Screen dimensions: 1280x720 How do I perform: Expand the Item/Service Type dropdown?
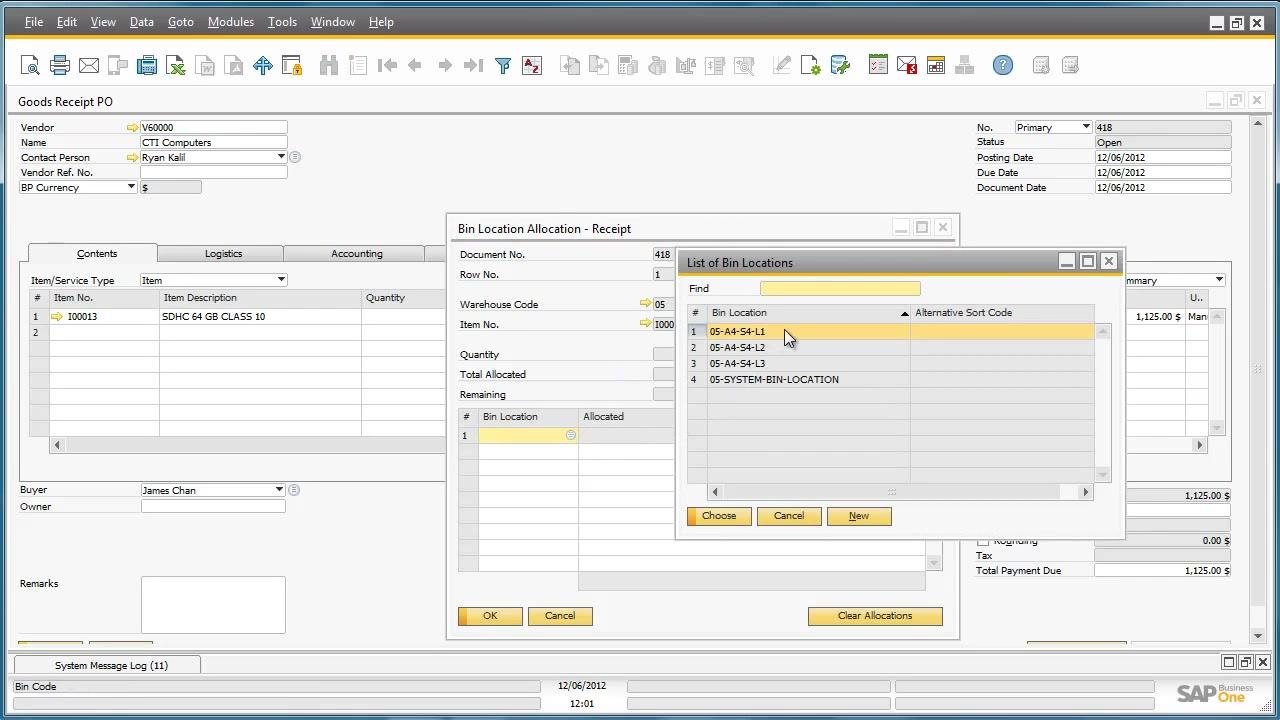(x=281, y=280)
